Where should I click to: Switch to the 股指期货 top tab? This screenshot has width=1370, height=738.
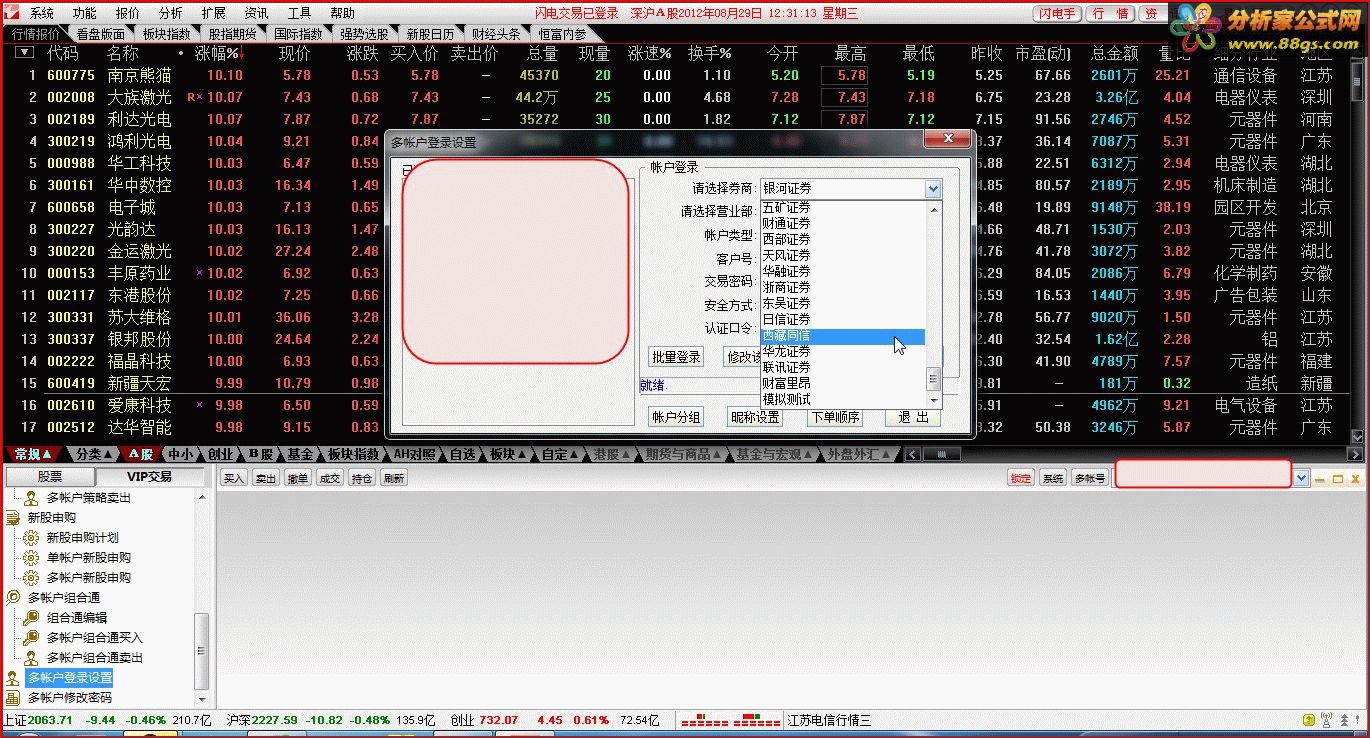point(233,34)
